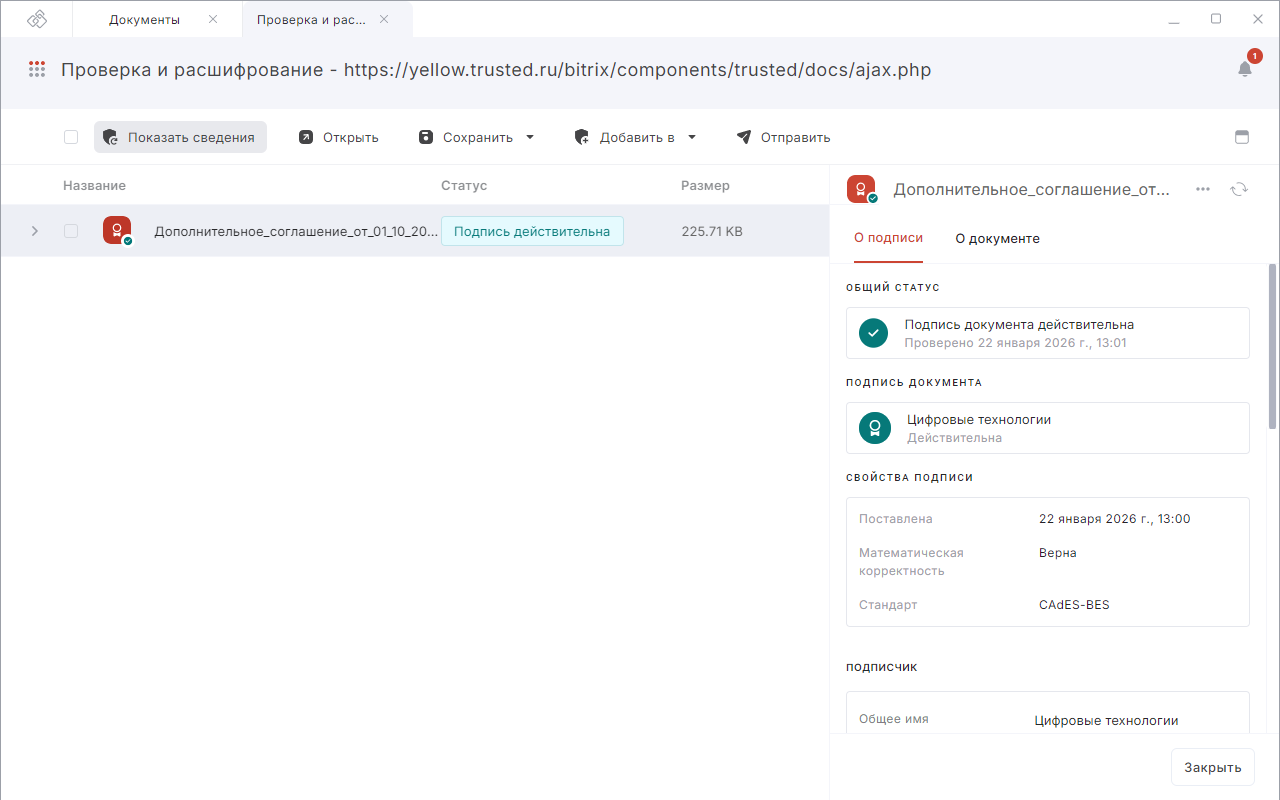Click the more options ellipsis in detail panel

pos(1202,188)
